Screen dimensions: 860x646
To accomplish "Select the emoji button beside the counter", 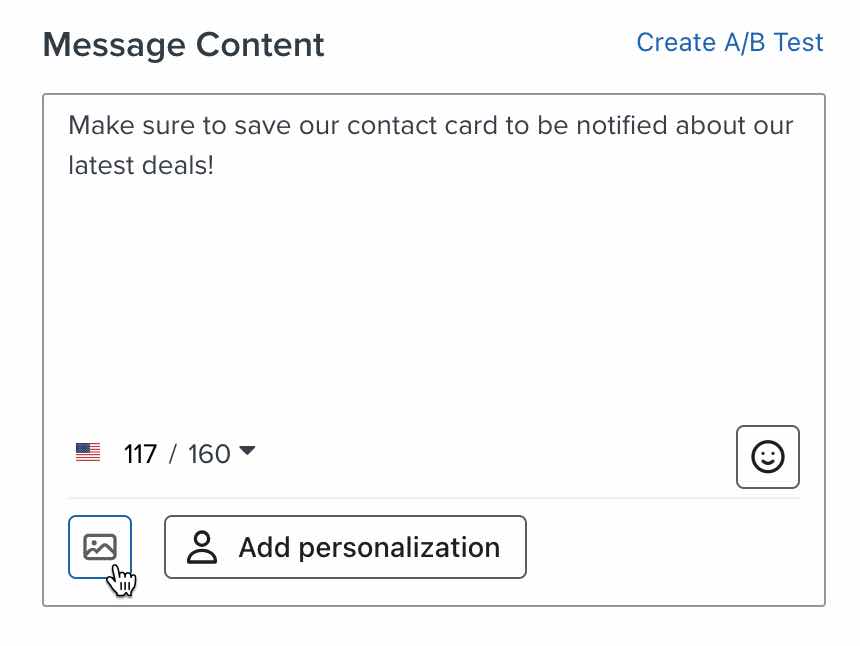I will pos(767,457).
